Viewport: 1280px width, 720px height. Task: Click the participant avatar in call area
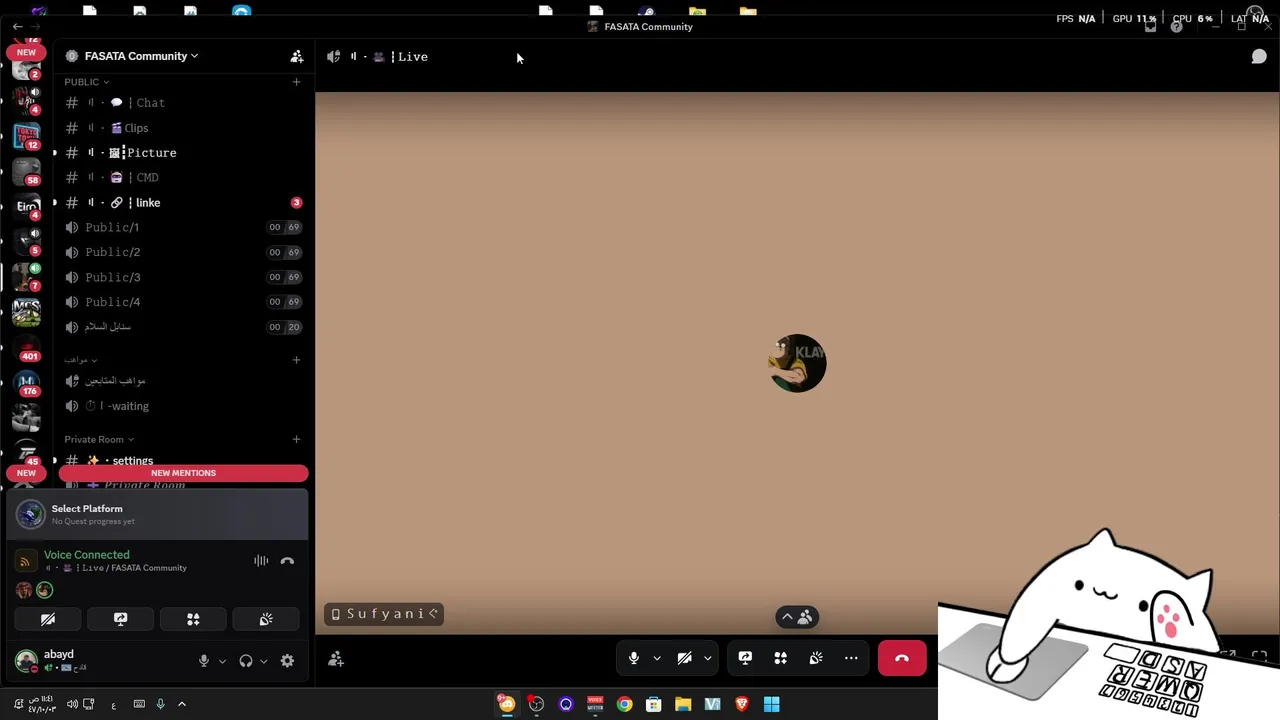798,363
